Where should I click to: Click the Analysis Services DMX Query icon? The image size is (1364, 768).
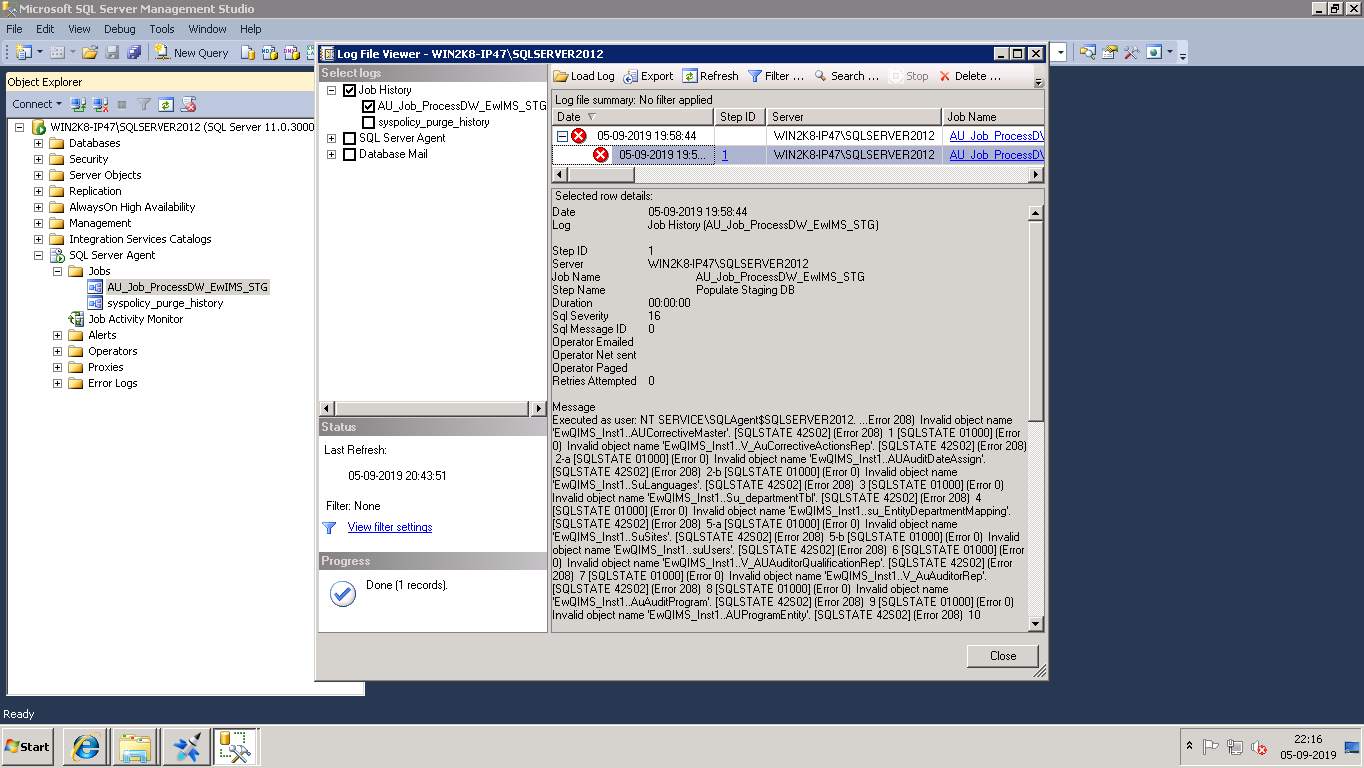tap(290, 52)
